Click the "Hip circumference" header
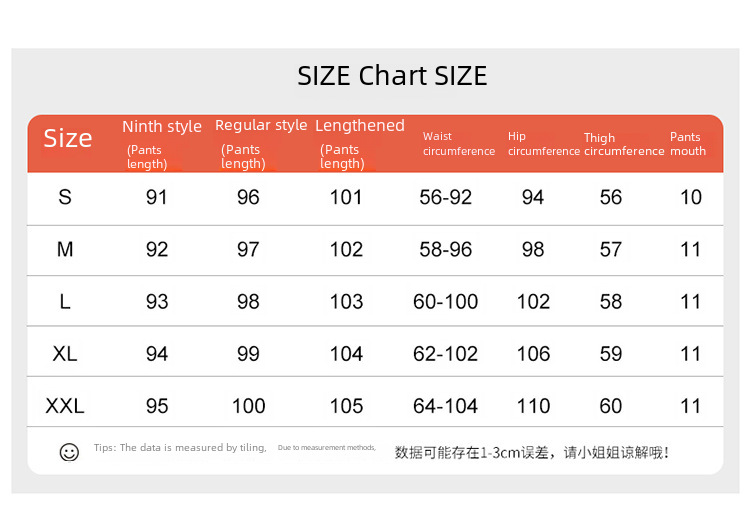Screen dimensions: 750x531 click(x=543, y=144)
